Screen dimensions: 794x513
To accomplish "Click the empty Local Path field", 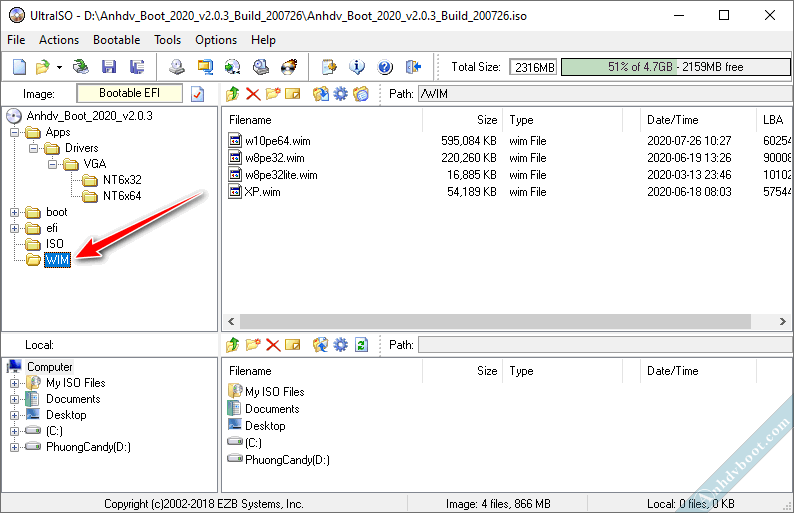I will pos(605,345).
